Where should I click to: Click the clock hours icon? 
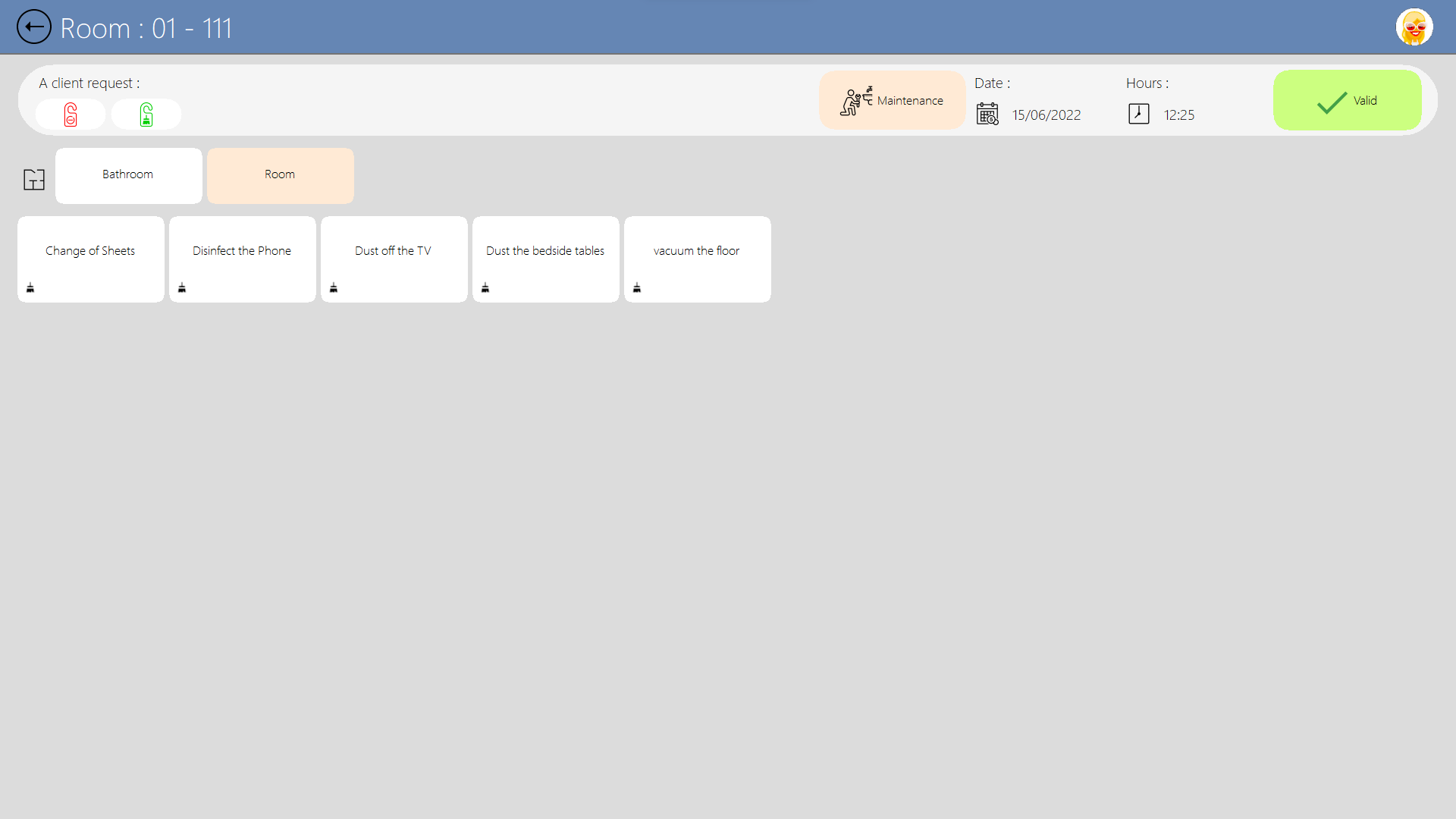[x=1138, y=114]
